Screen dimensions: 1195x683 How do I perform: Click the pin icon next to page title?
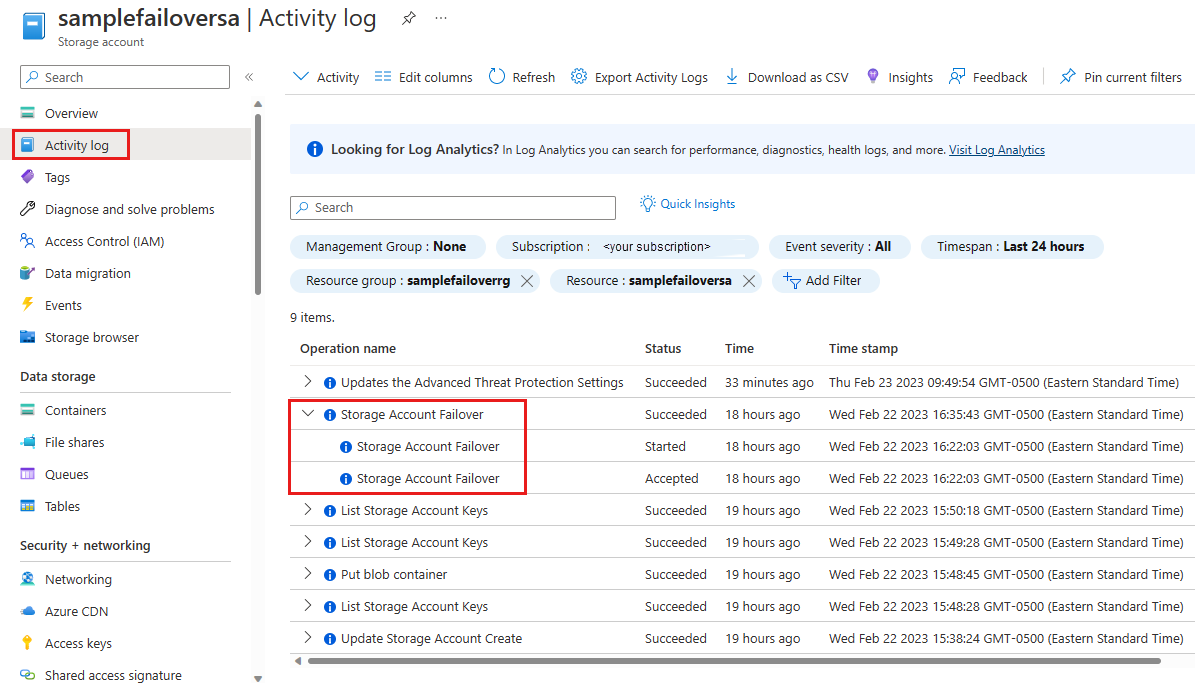(408, 19)
